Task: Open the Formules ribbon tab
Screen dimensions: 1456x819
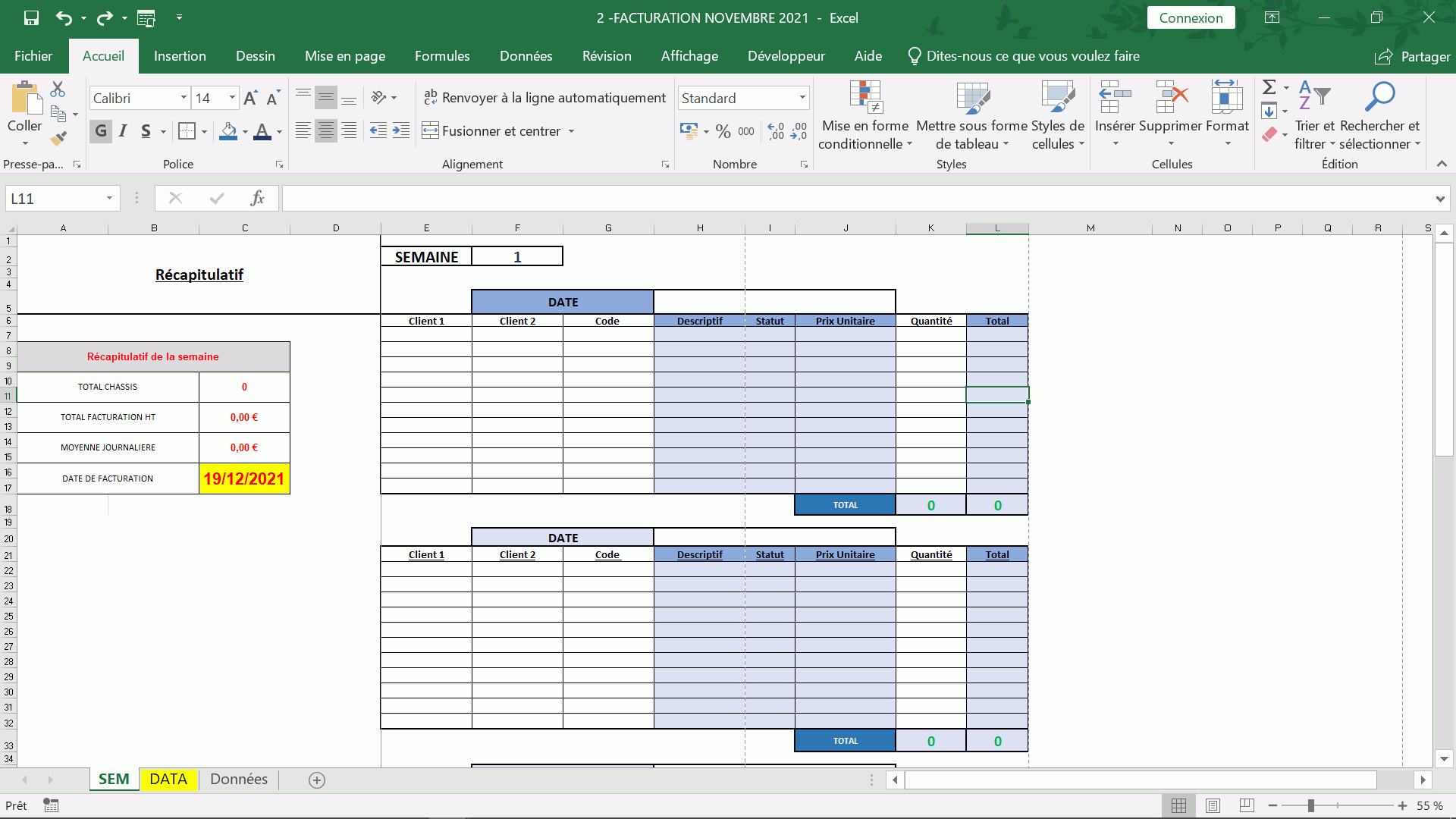Action: point(442,56)
